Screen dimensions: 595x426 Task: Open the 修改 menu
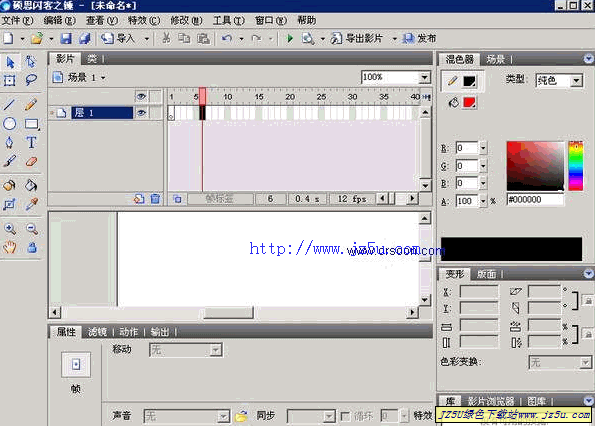coord(186,20)
